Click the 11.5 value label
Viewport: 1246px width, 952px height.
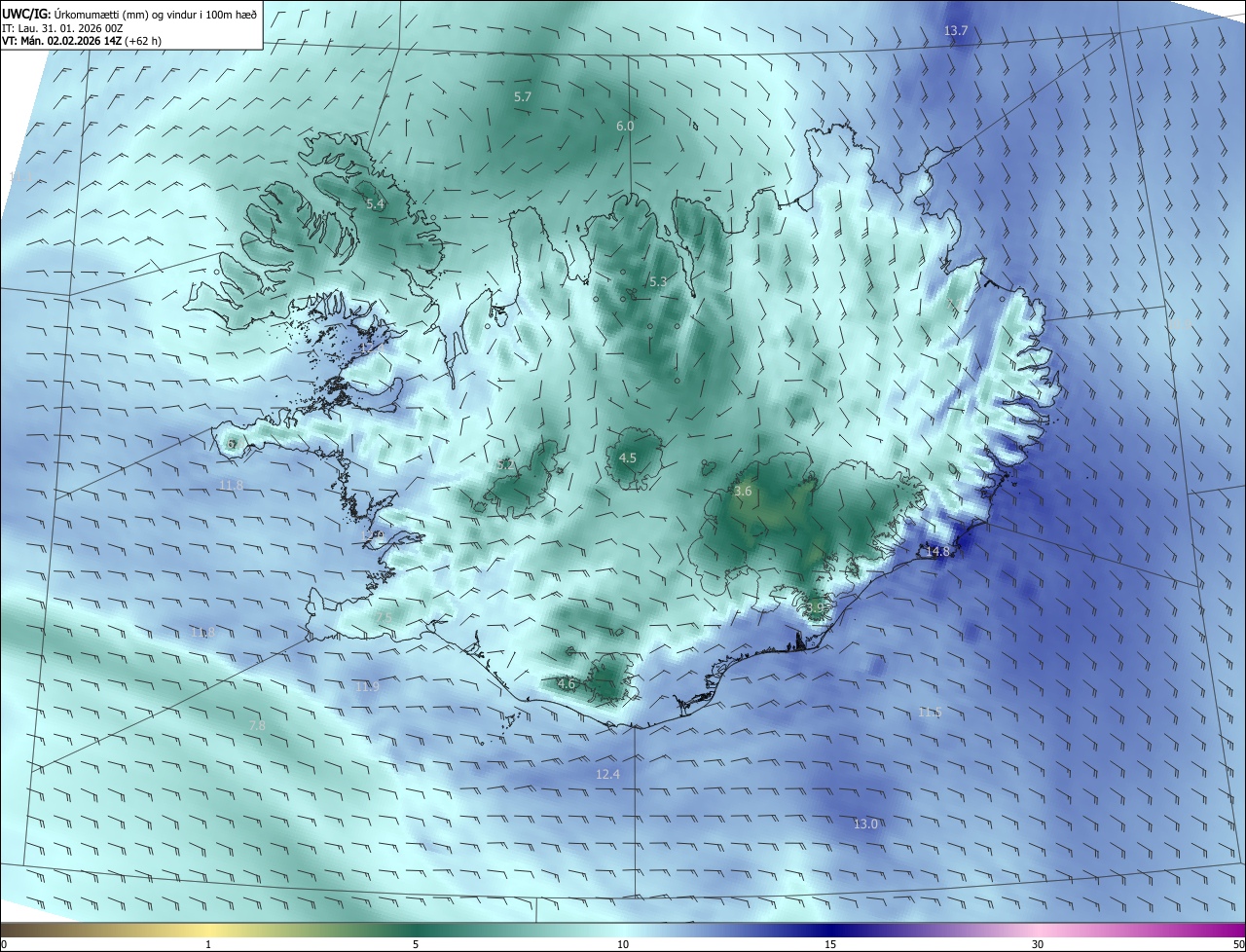pyautogui.click(x=930, y=713)
